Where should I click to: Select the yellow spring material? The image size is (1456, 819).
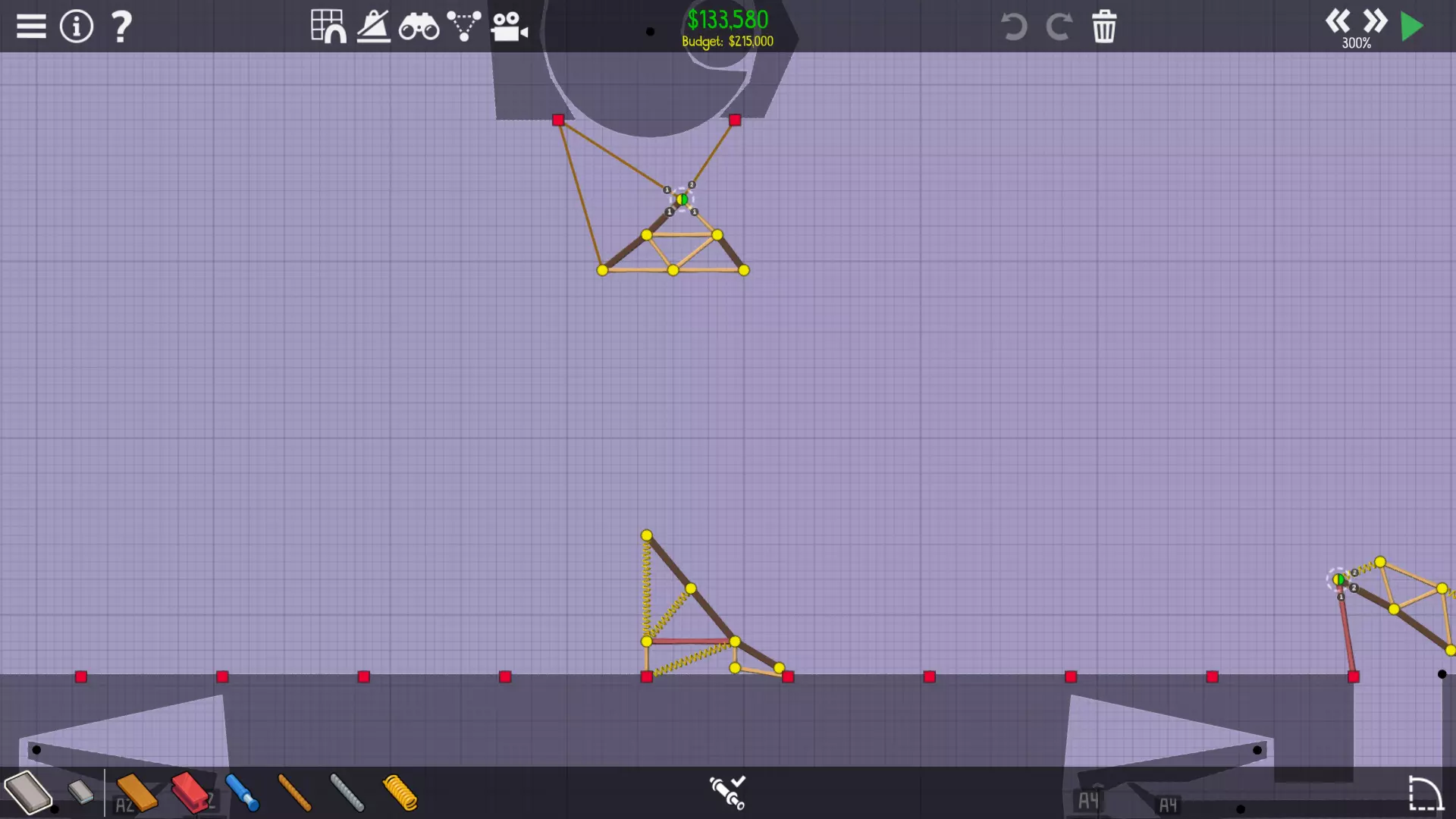coord(400,792)
